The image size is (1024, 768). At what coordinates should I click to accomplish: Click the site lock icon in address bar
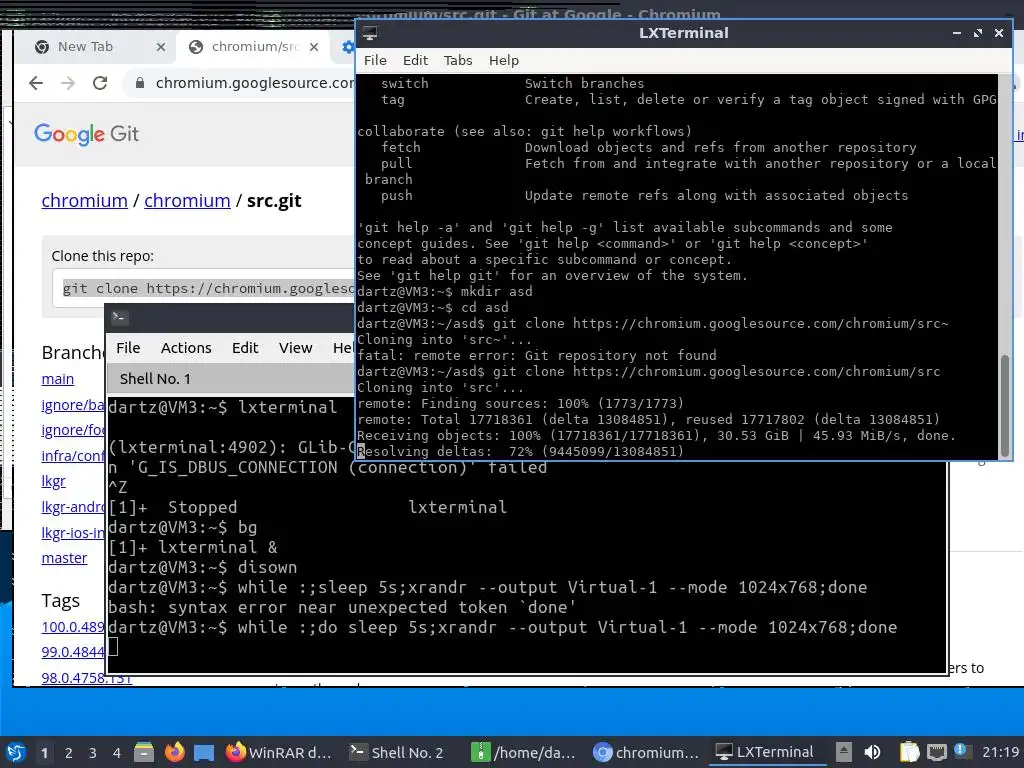pos(139,83)
